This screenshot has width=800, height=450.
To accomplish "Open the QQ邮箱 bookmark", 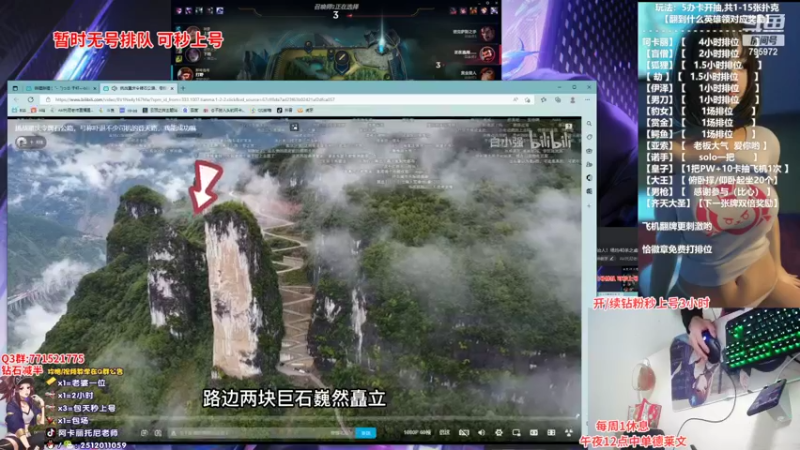I will (x=262, y=110).
